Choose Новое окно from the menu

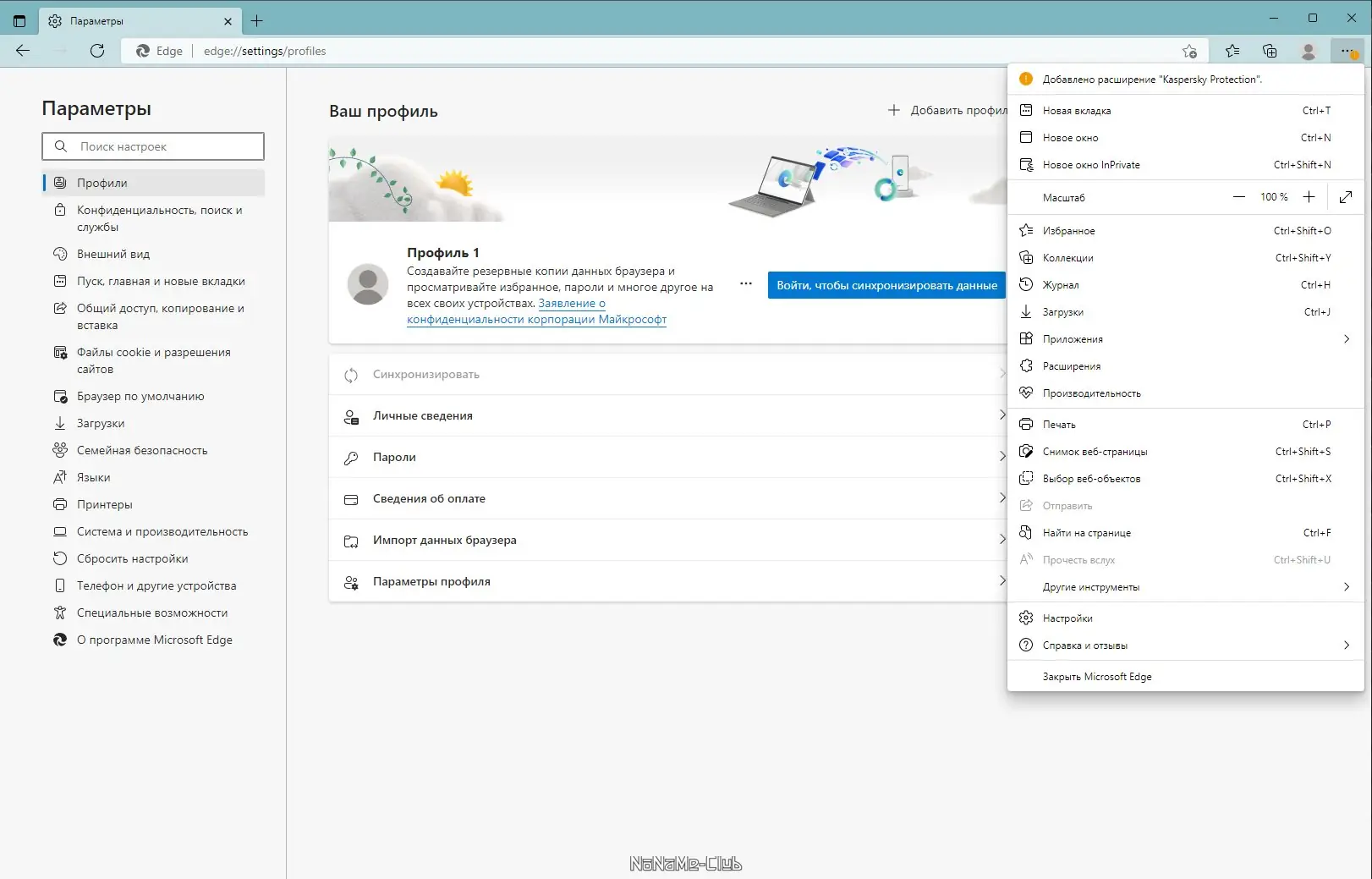coord(1186,137)
